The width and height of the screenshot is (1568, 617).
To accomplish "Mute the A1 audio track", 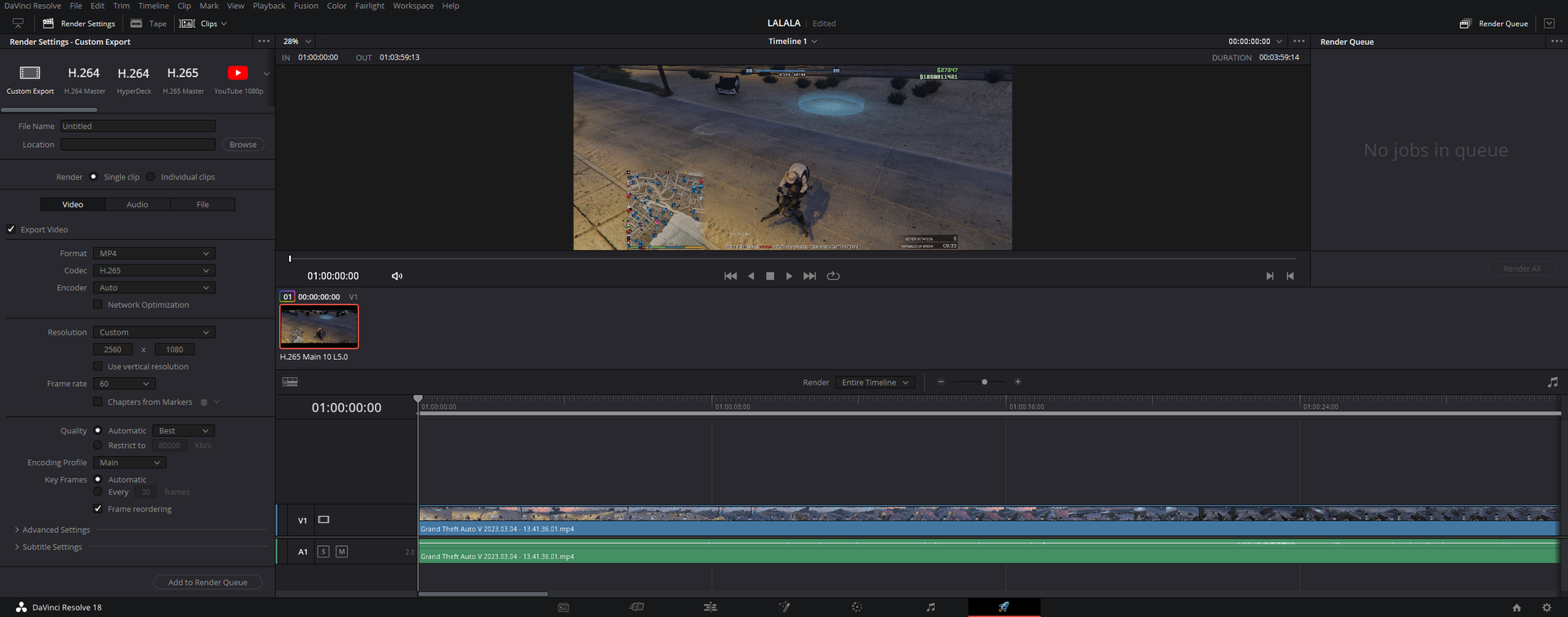I will [341, 552].
